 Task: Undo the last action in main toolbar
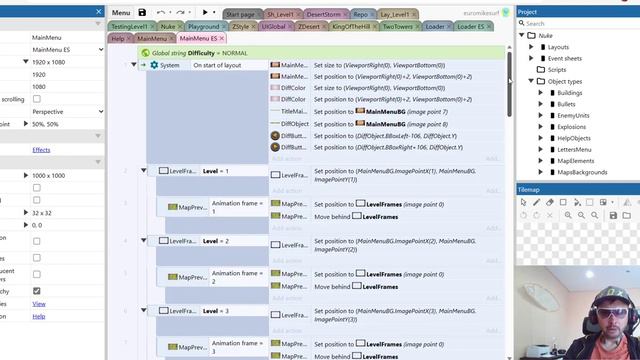(161, 13)
